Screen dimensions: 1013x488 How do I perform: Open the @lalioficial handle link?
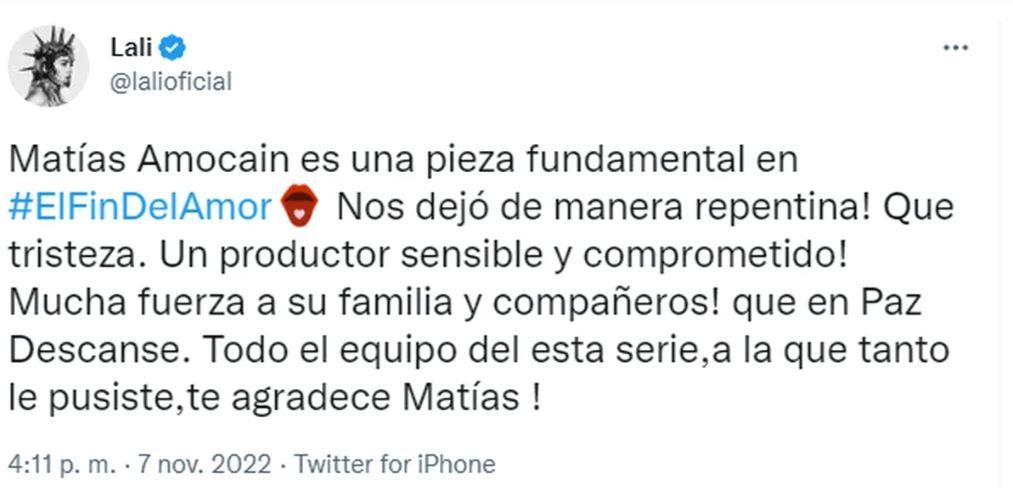point(169,81)
